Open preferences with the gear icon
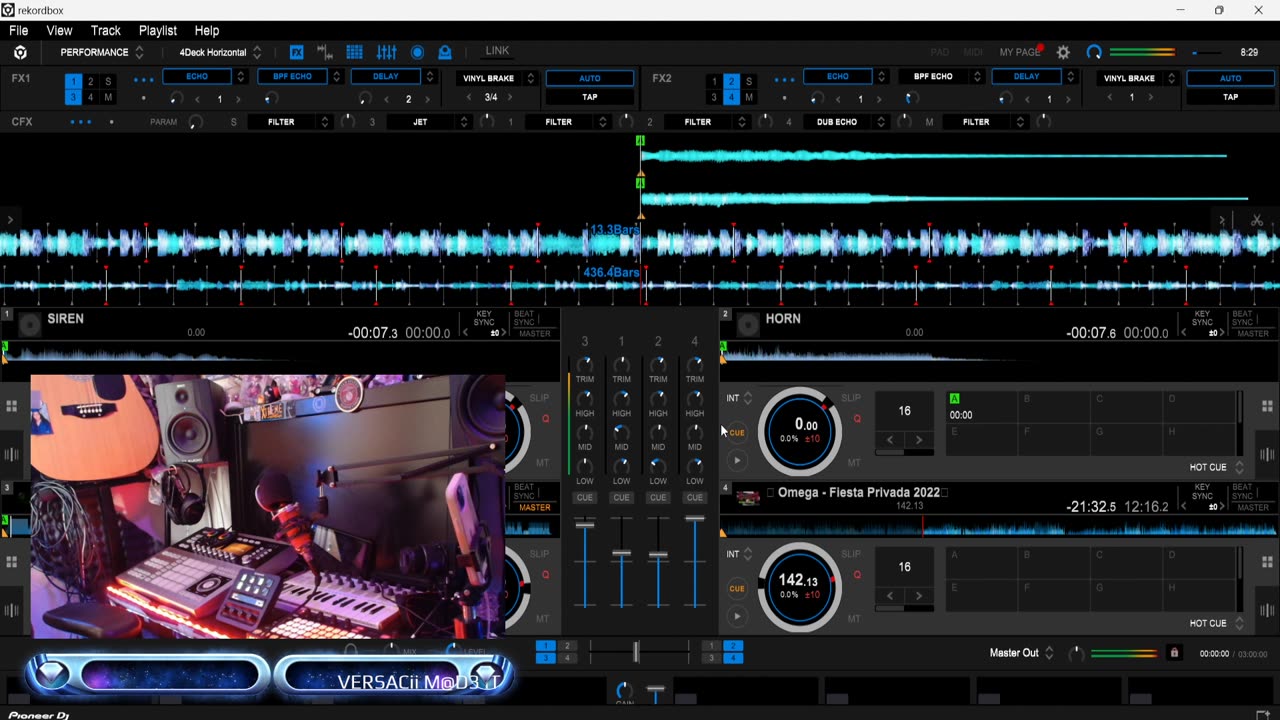1280x720 pixels. coord(1063,52)
